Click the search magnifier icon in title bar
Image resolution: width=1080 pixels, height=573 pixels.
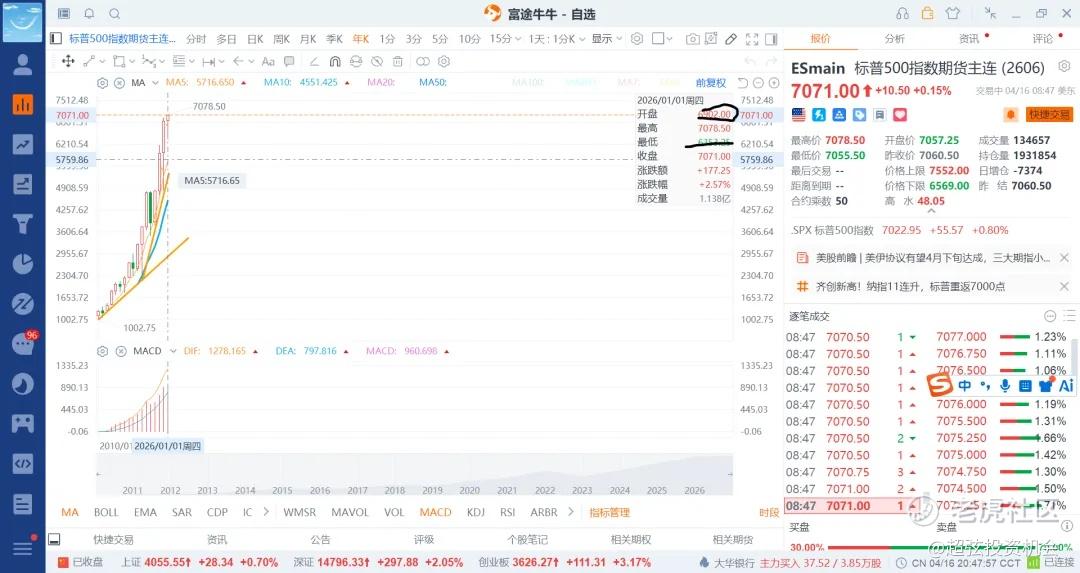click(115, 14)
